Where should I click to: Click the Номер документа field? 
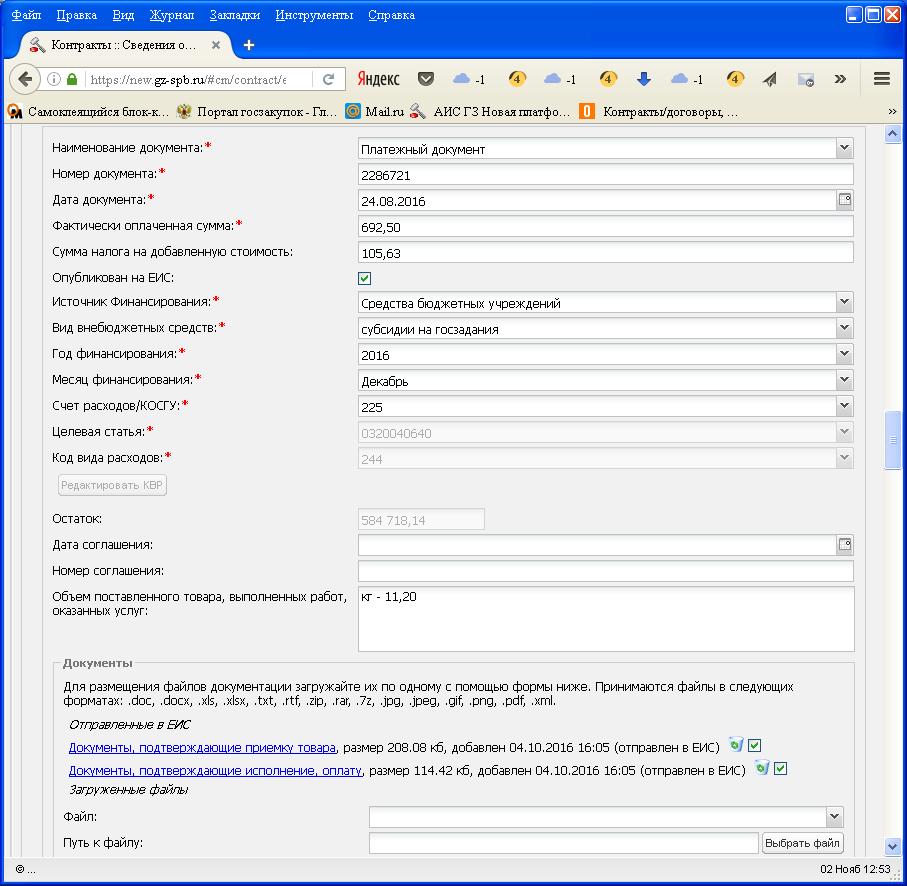(x=606, y=175)
